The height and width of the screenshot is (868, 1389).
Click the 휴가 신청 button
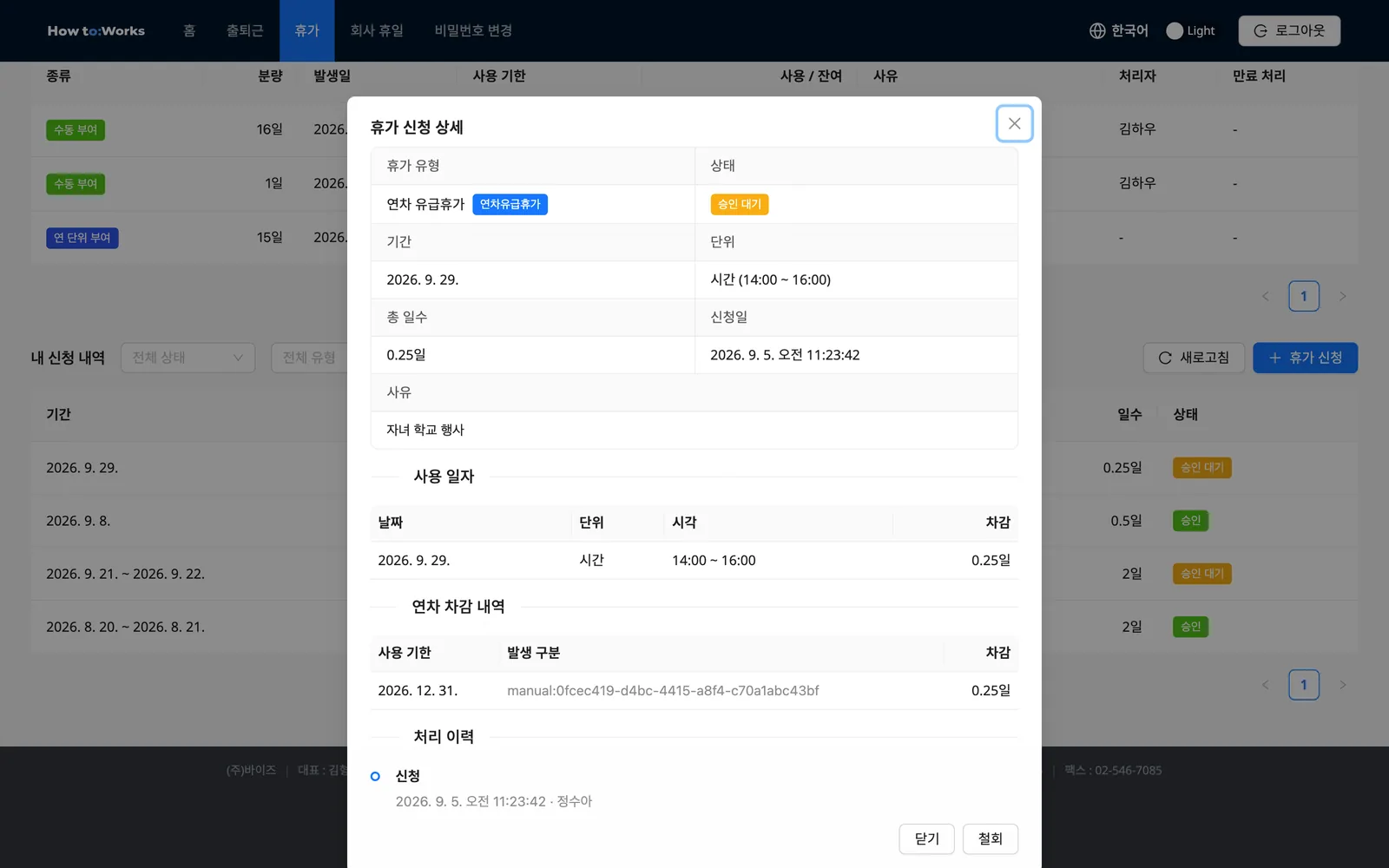click(x=1305, y=358)
